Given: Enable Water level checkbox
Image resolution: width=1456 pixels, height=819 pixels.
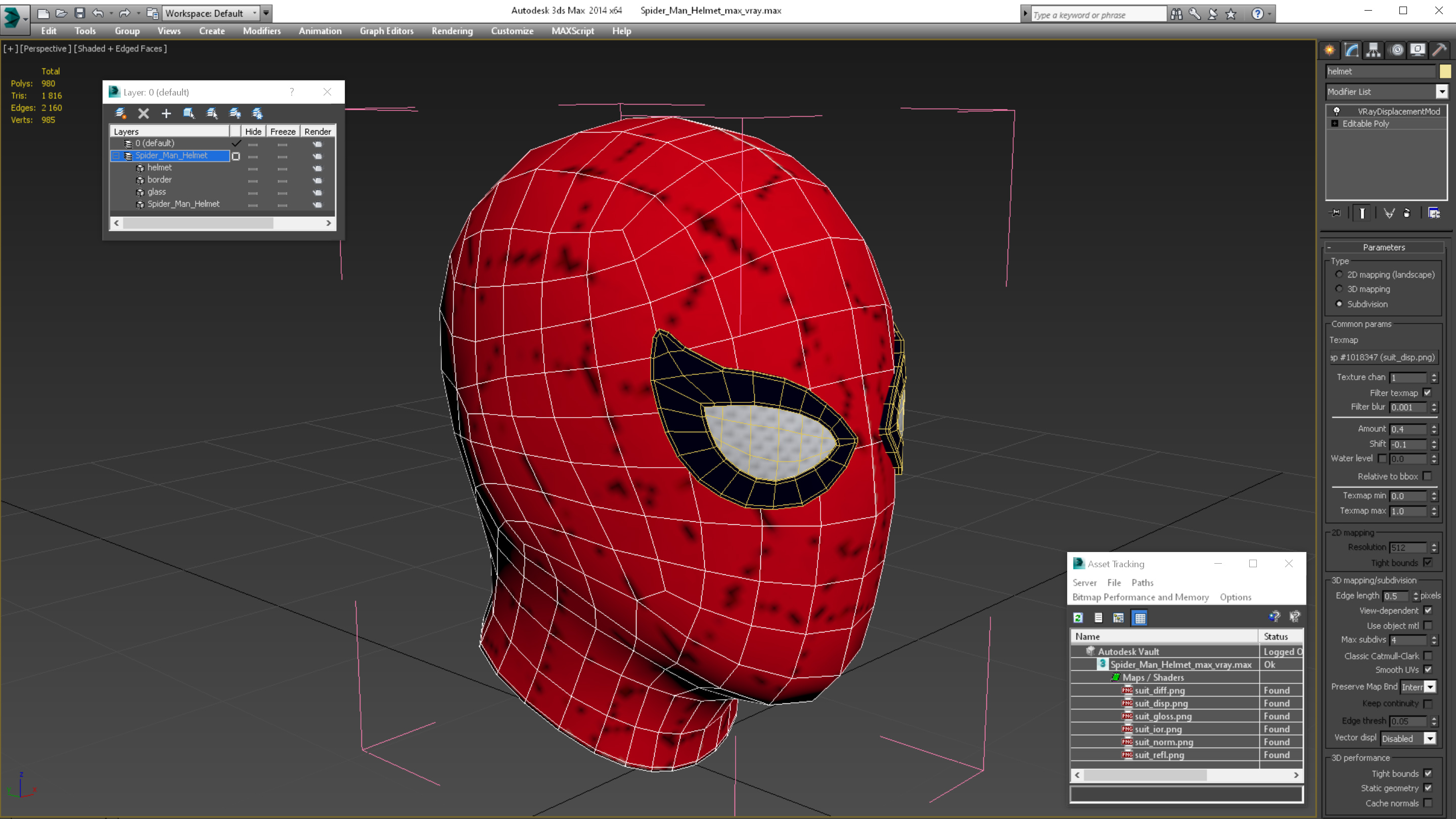Looking at the screenshot, I should click(x=1383, y=459).
